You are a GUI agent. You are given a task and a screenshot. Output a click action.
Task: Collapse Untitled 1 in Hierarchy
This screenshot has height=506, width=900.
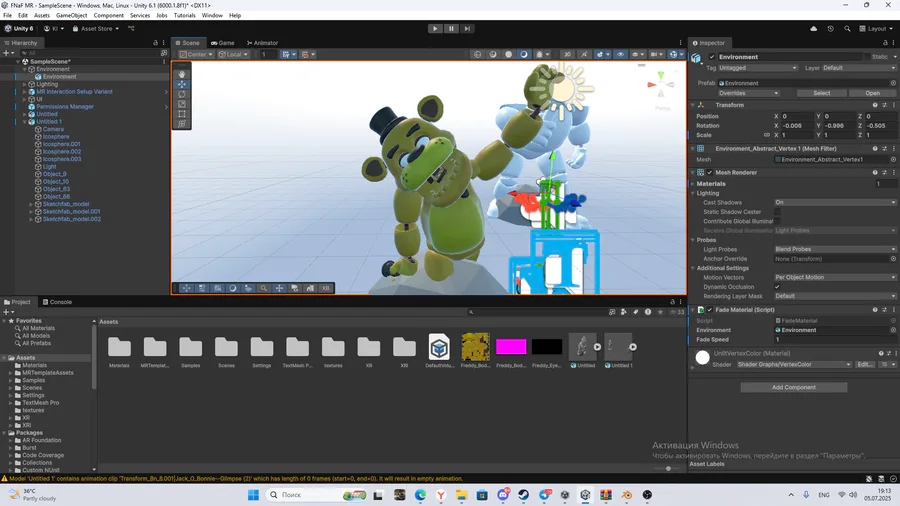25,122
